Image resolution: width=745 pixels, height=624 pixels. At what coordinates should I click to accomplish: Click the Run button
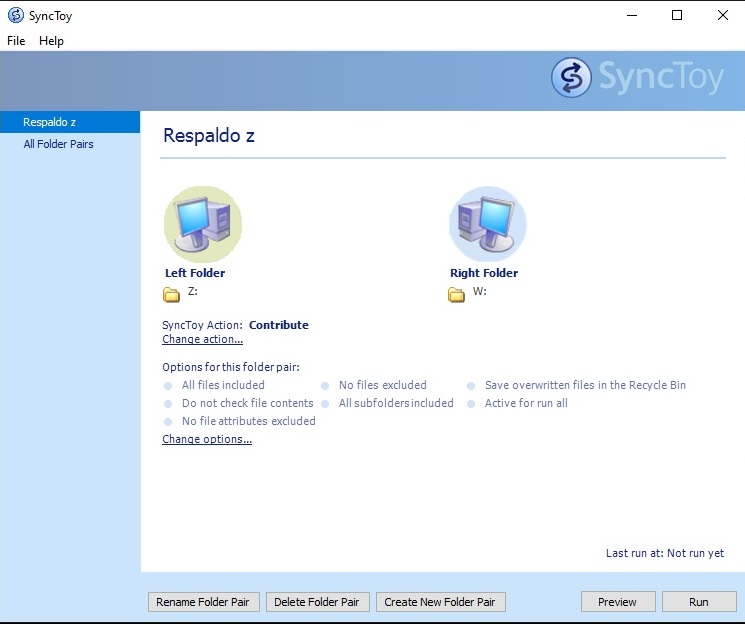click(x=698, y=602)
